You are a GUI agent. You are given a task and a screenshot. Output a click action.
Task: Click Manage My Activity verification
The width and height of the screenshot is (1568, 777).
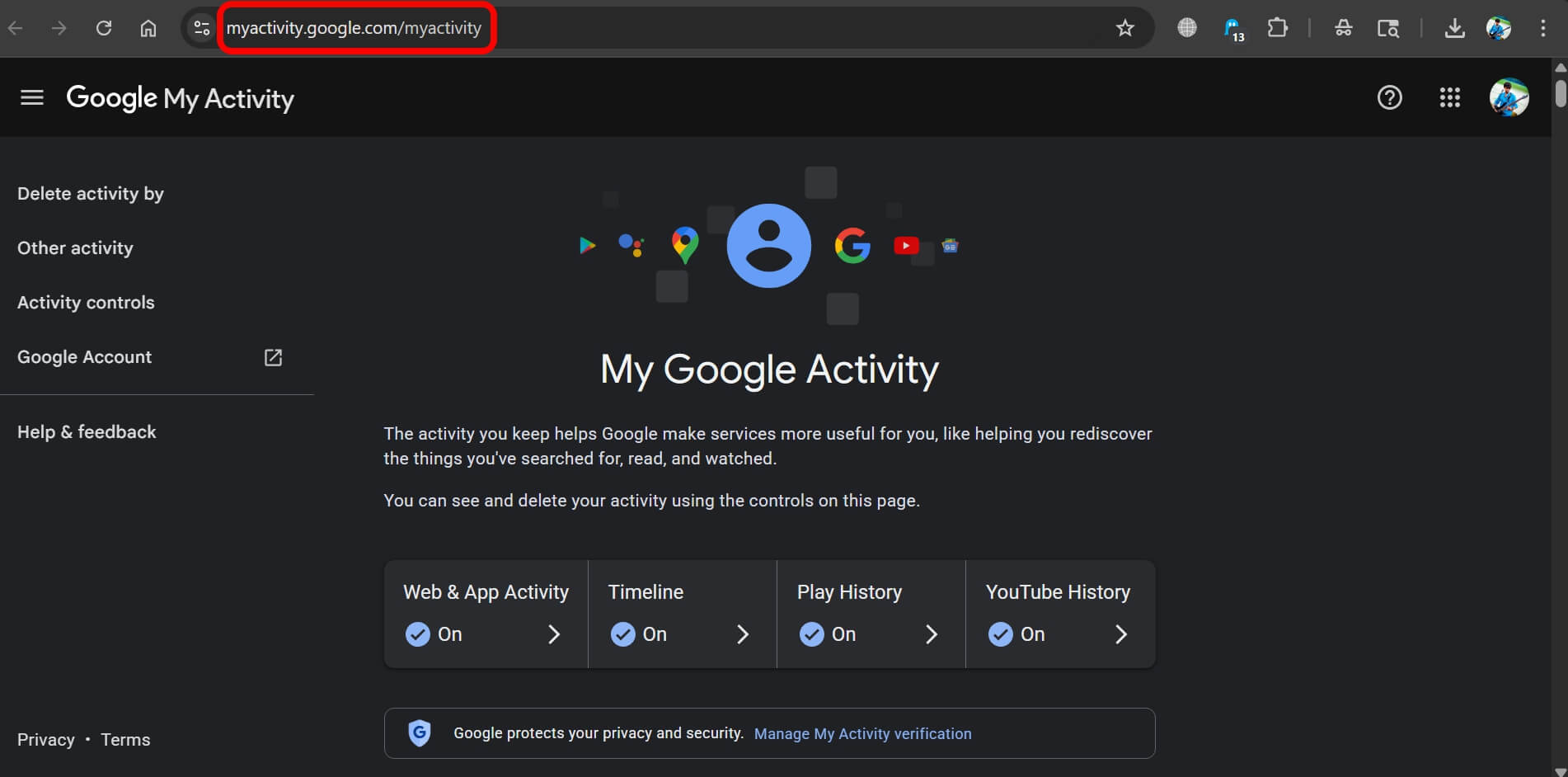tap(863, 734)
